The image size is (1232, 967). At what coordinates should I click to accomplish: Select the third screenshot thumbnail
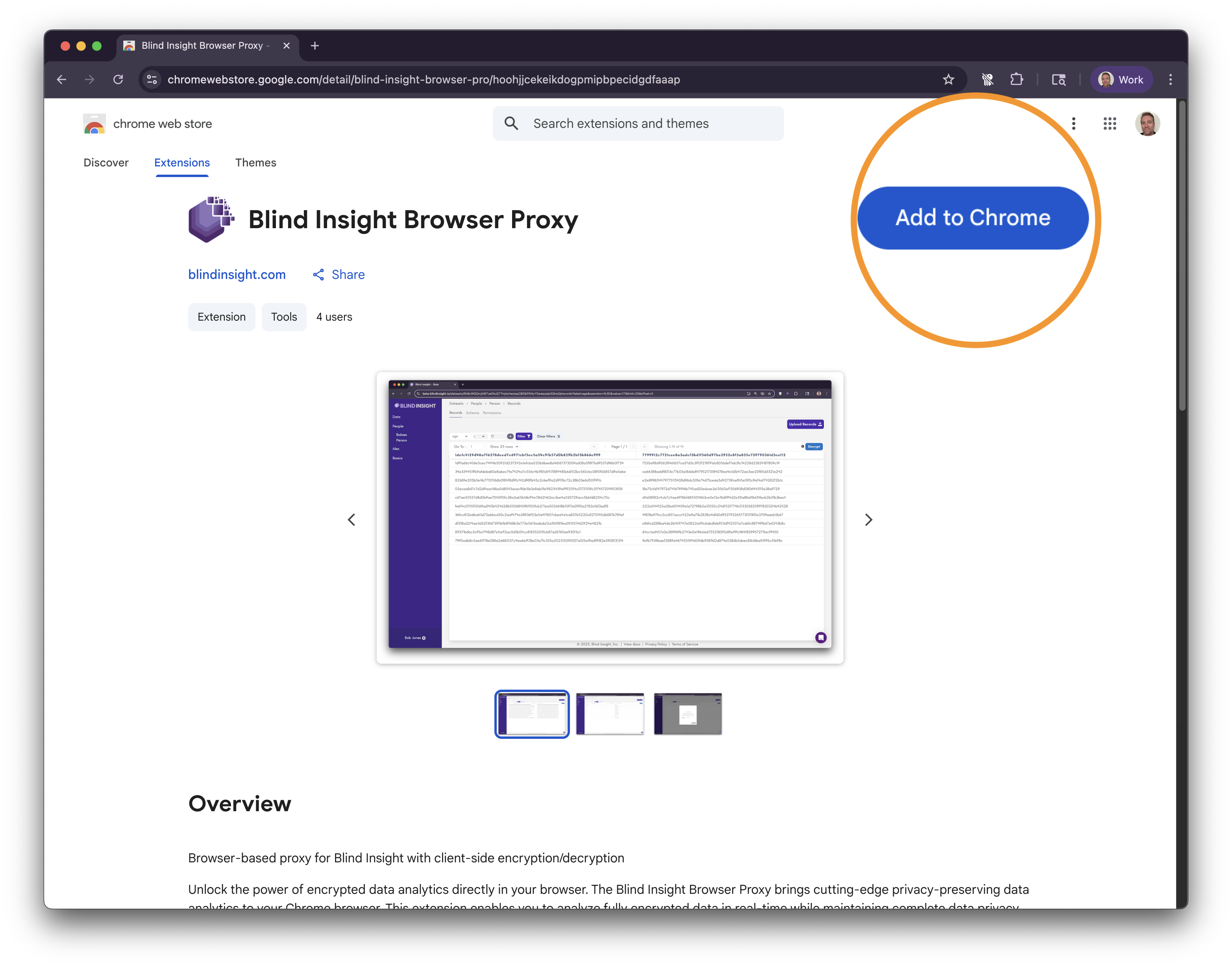tap(688, 714)
